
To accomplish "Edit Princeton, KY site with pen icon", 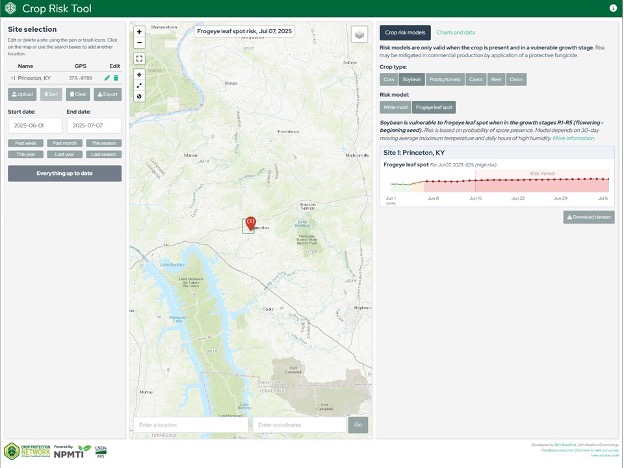I will tap(107, 77).
